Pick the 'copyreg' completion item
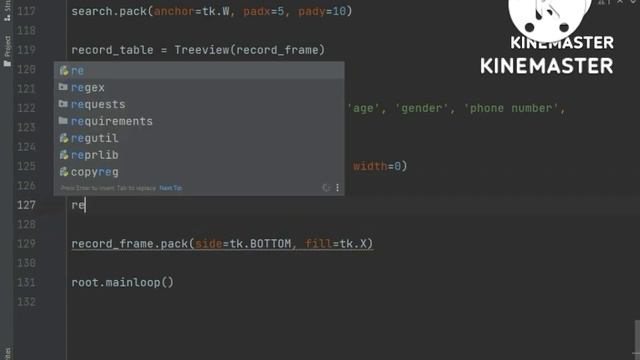This screenshot has width=640, height=360. click(199, 172)
